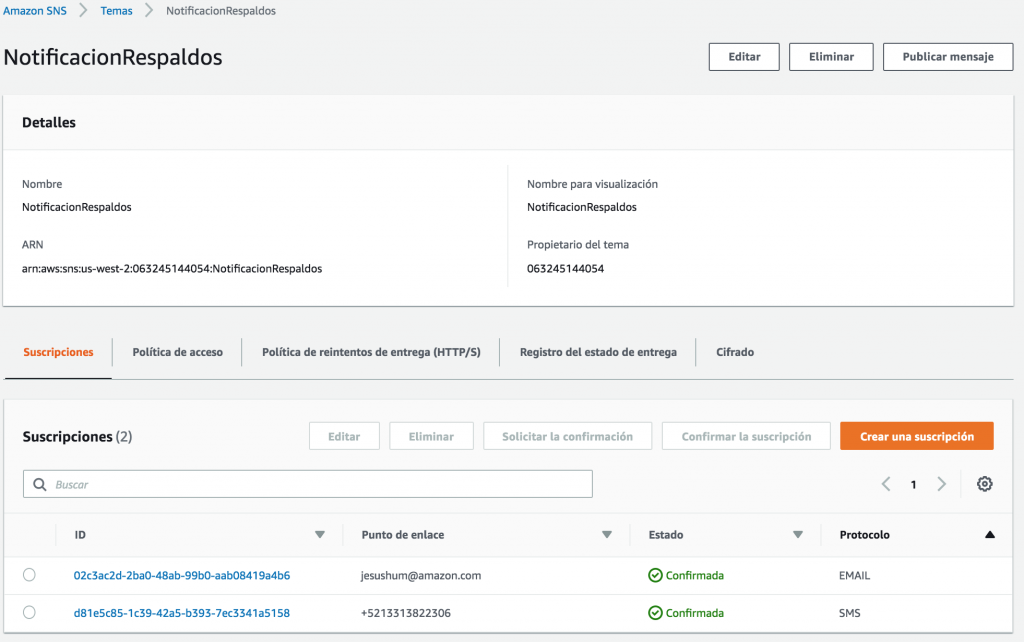Screen dimensions: 1024x642
Task: Select radio button for EMAIL subscription
Action: pos(29,575)
